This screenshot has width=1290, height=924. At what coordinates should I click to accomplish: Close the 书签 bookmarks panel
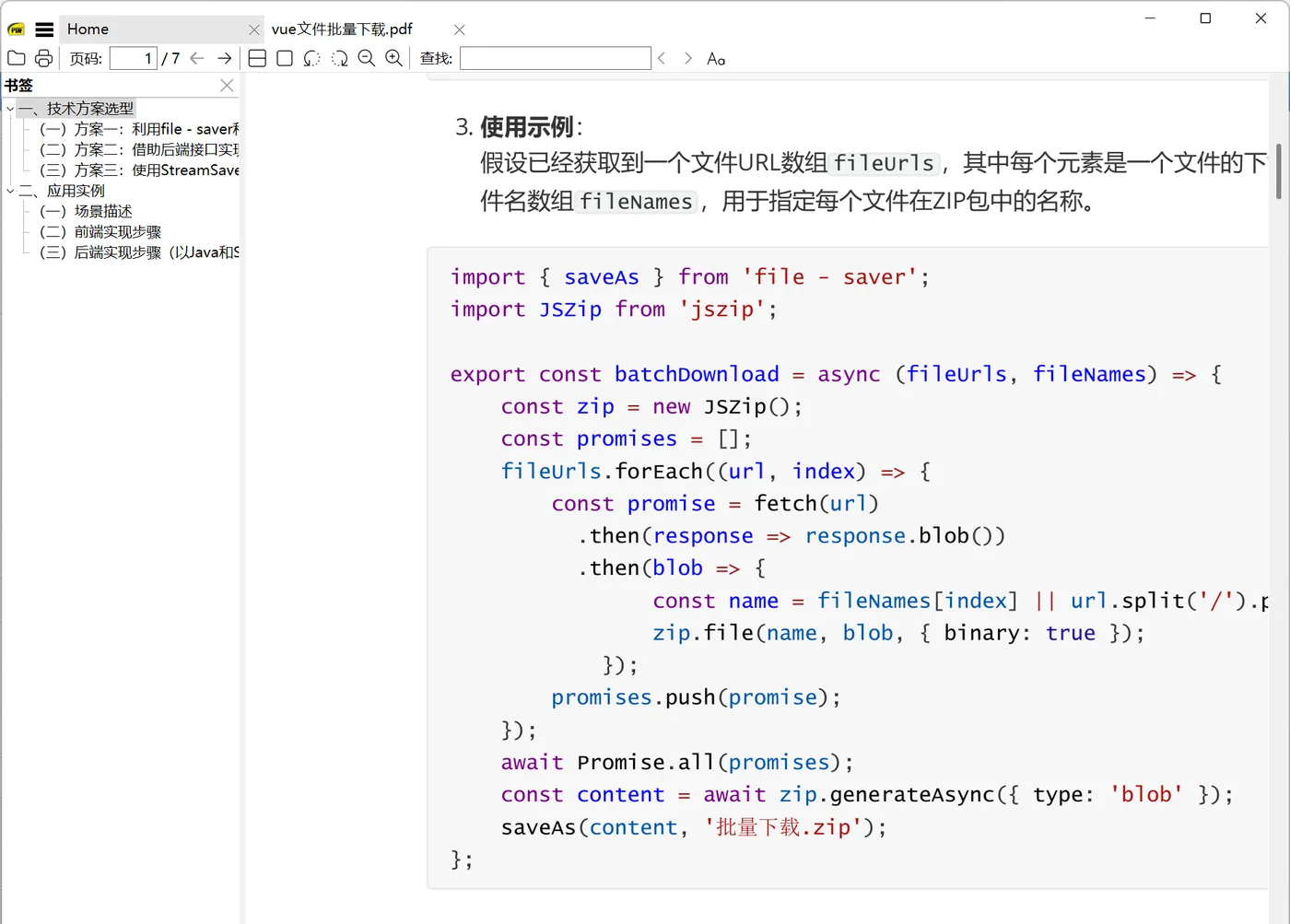[227, 85]
